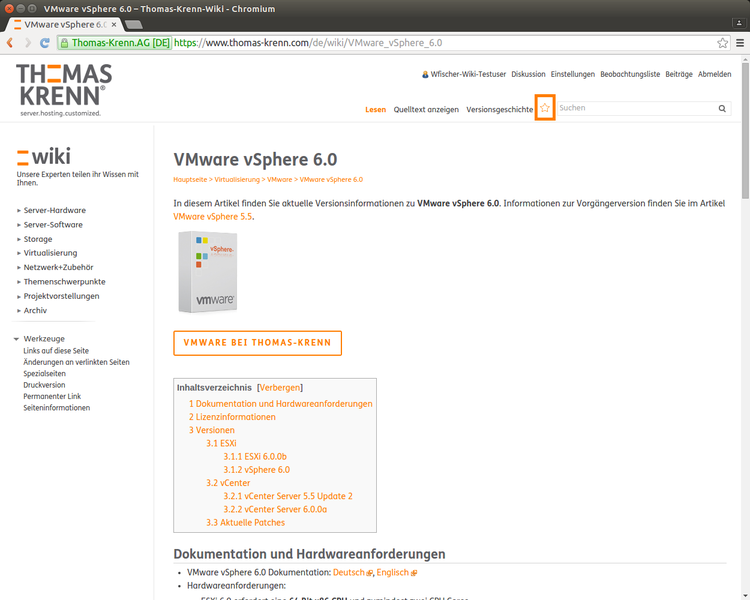Hide table of contents via Verbergen
Viewport: 750px width, 600px height.
click(280, 388)
